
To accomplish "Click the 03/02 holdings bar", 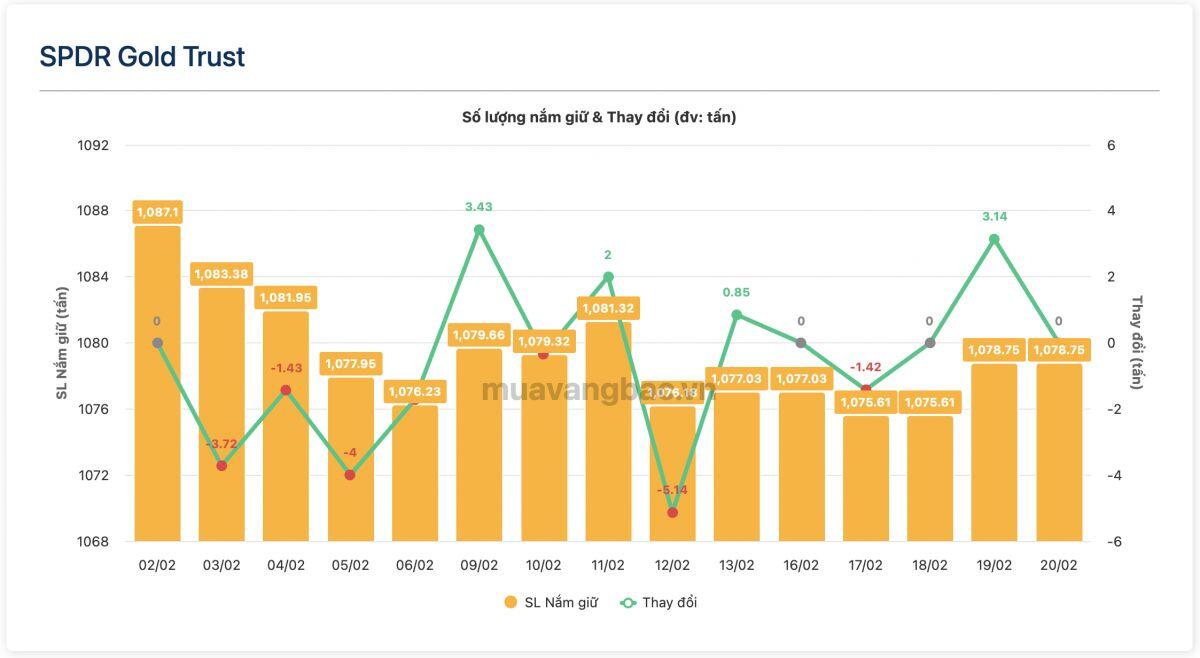I will click(222, 414).
